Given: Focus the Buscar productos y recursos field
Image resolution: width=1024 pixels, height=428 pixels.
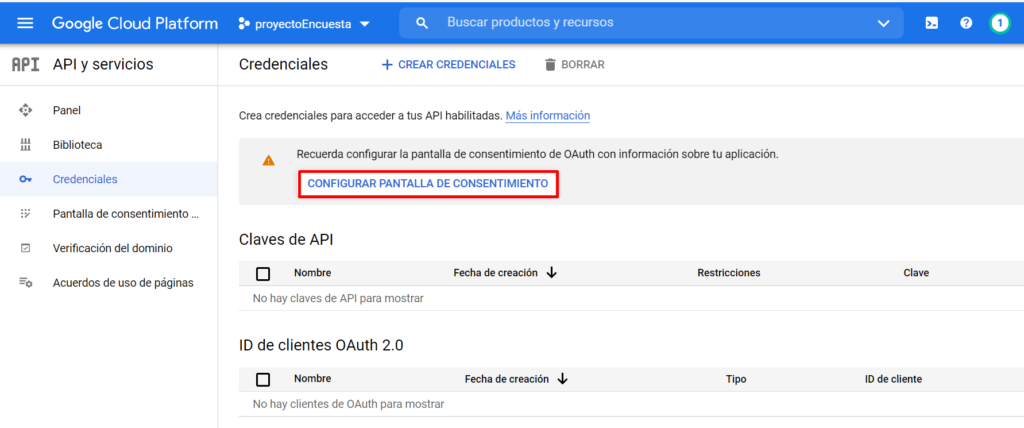Looking at the screenshot, I should pos(650,23).
